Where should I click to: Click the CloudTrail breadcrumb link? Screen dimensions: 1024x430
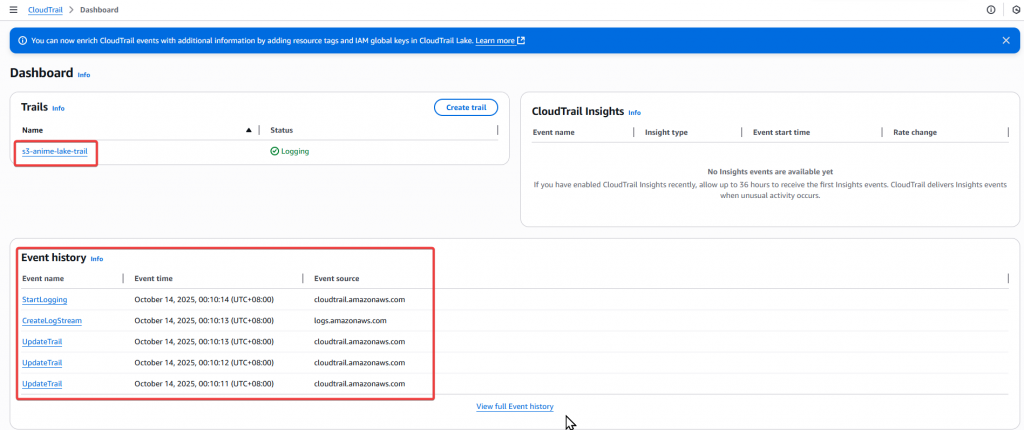[x=45, y=10]
